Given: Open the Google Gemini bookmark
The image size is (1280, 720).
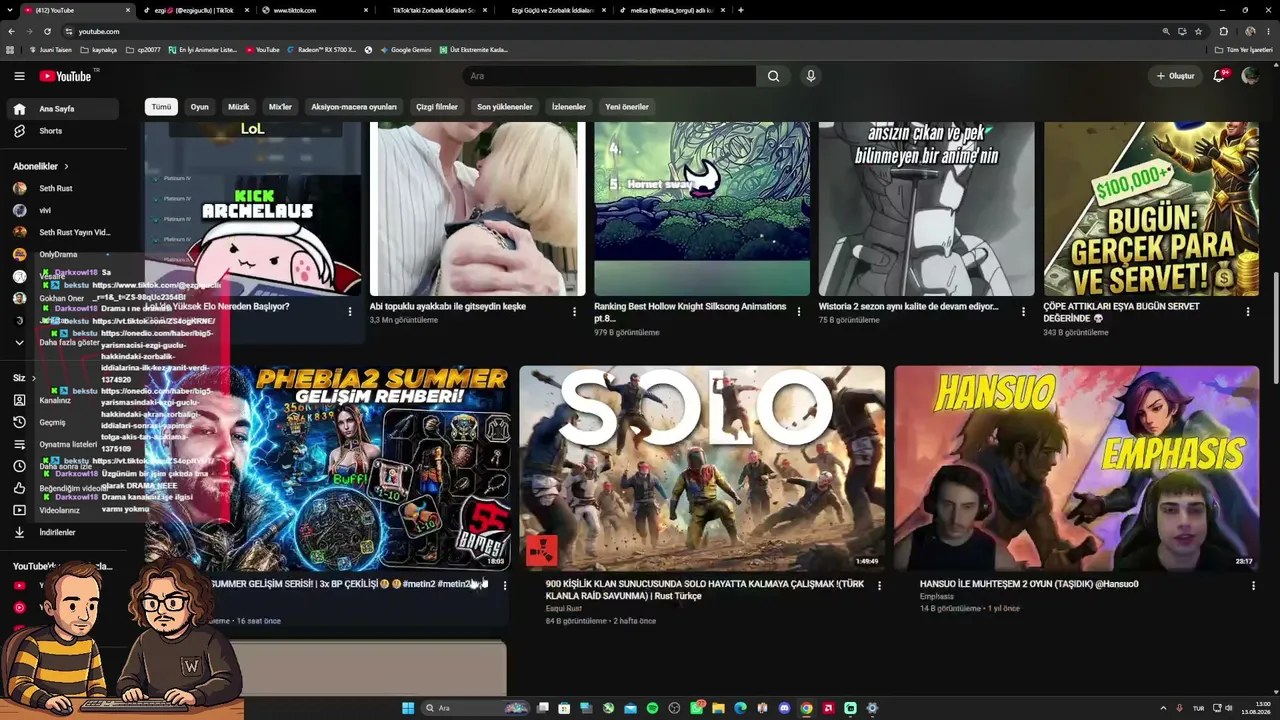Looking at the screenshot, I should pos(405,50).
